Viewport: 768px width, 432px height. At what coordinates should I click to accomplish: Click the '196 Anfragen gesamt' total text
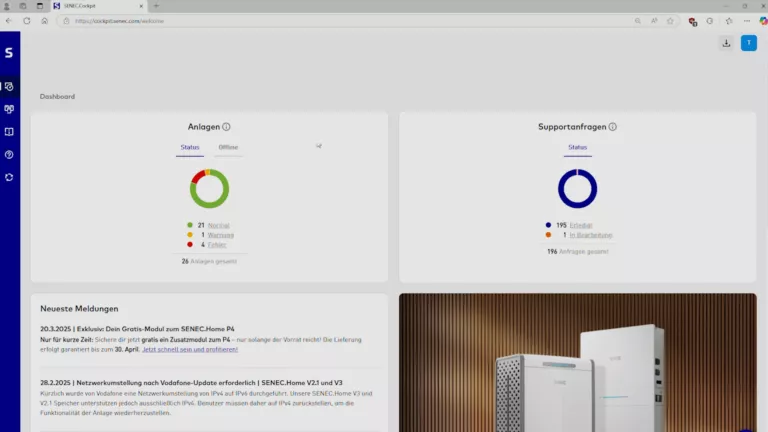click(577, 252)
